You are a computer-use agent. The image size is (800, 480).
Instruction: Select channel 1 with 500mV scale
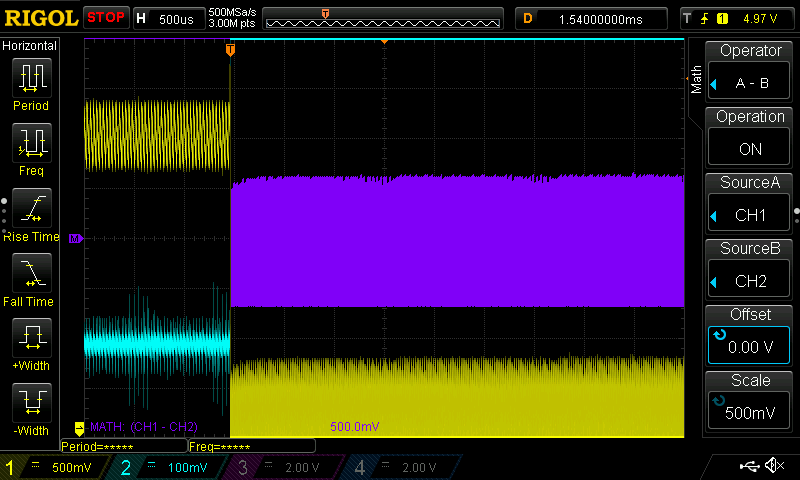54,467
